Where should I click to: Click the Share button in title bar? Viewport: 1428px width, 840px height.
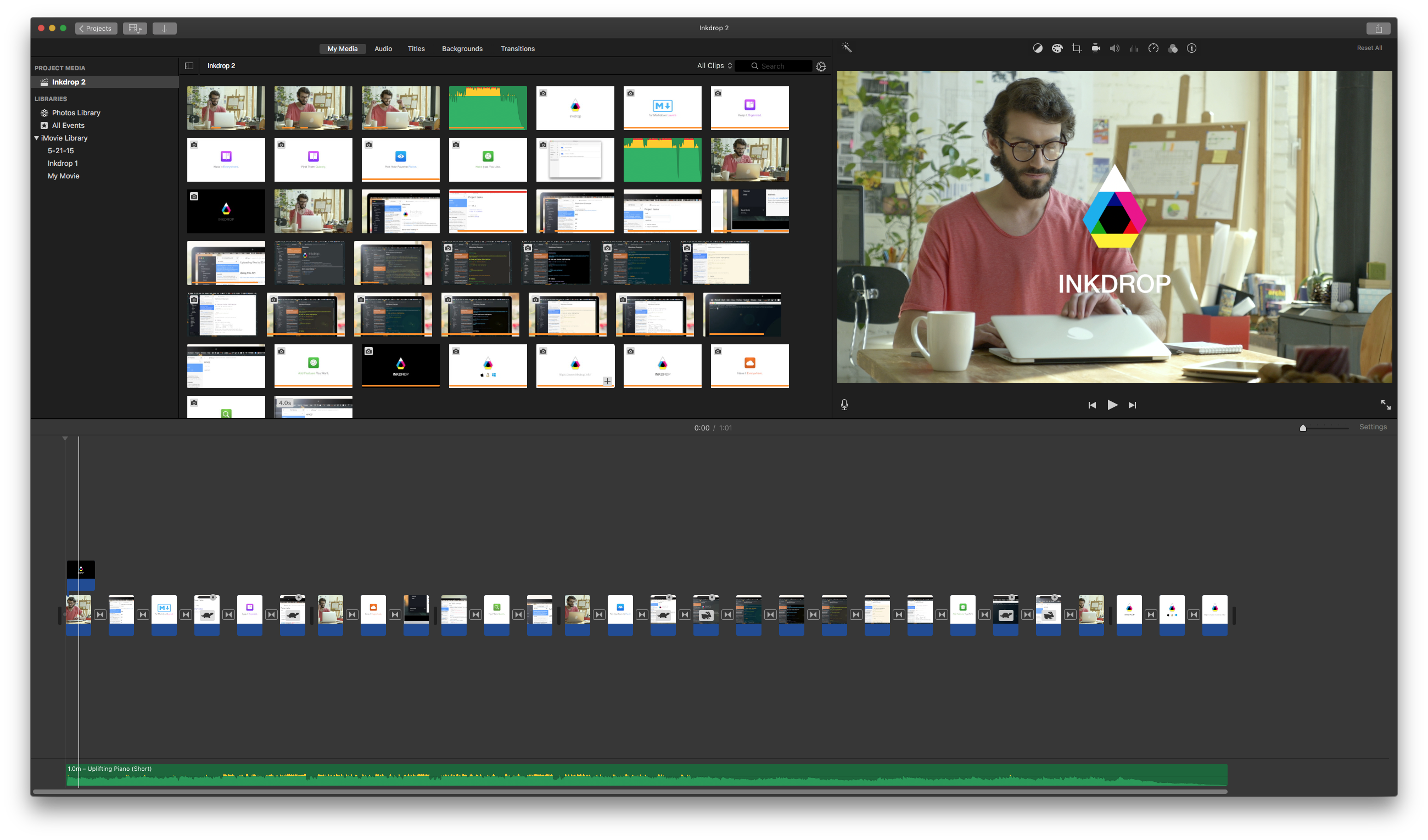point(1378,29)
